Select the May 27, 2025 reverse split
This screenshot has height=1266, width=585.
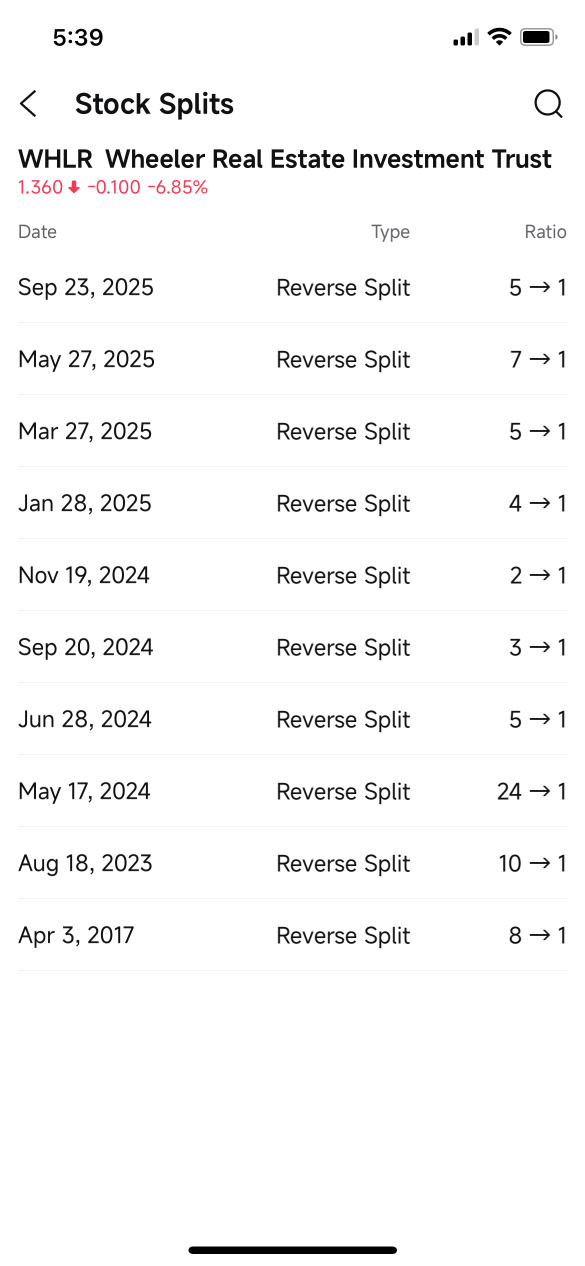pos(292,360)
